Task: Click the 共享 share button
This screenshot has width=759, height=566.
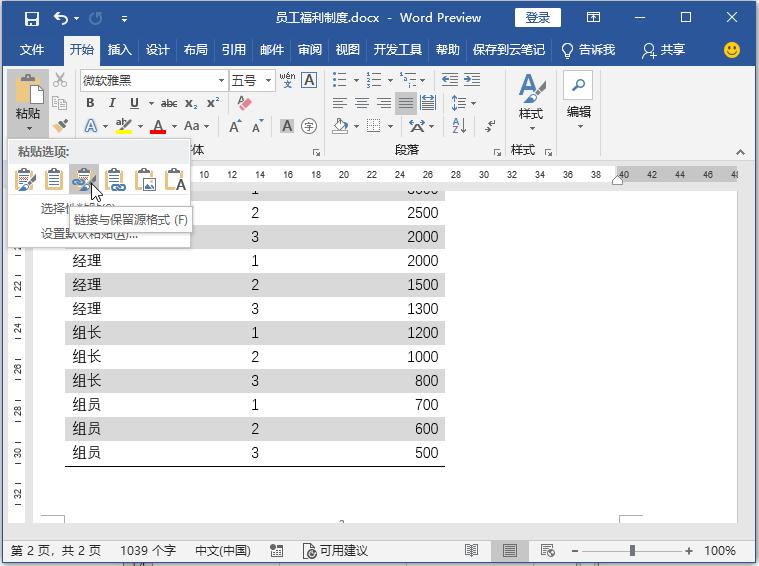Action: 664,49
